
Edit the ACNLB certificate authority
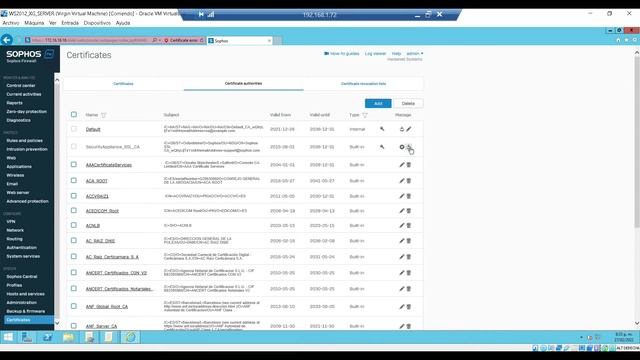coord(402,226)
